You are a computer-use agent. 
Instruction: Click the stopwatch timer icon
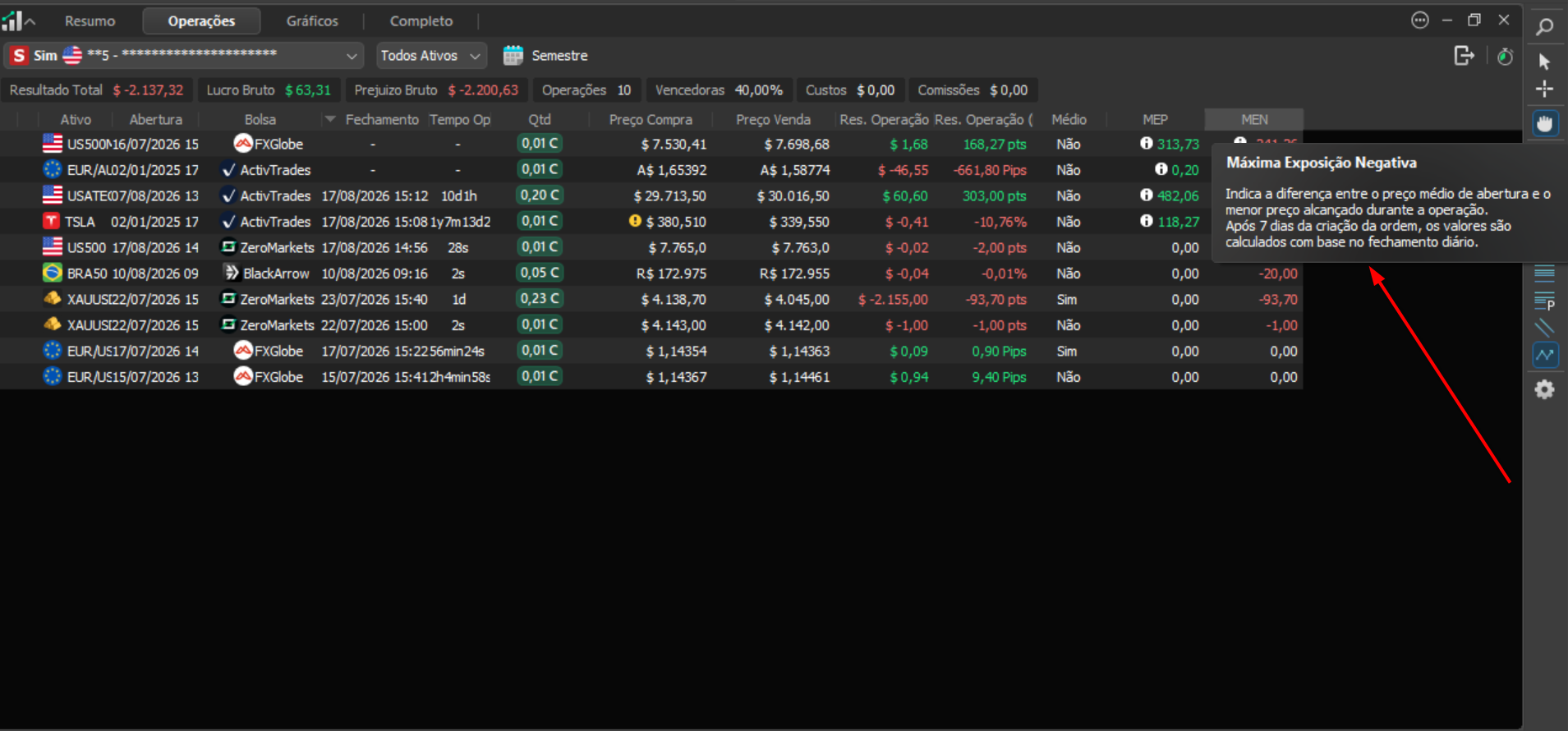pos(1505,56)
